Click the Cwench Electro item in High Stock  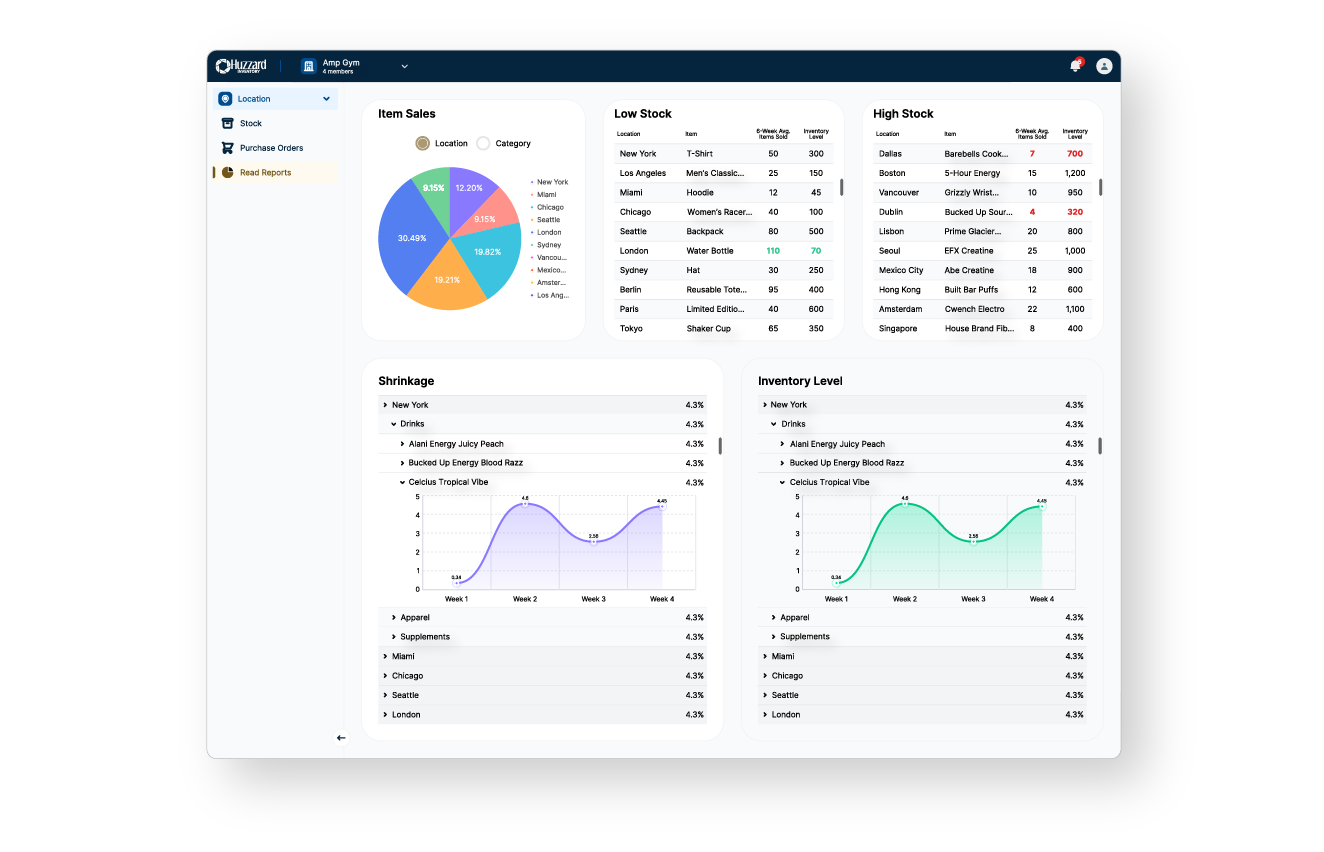tap(975, 310)
